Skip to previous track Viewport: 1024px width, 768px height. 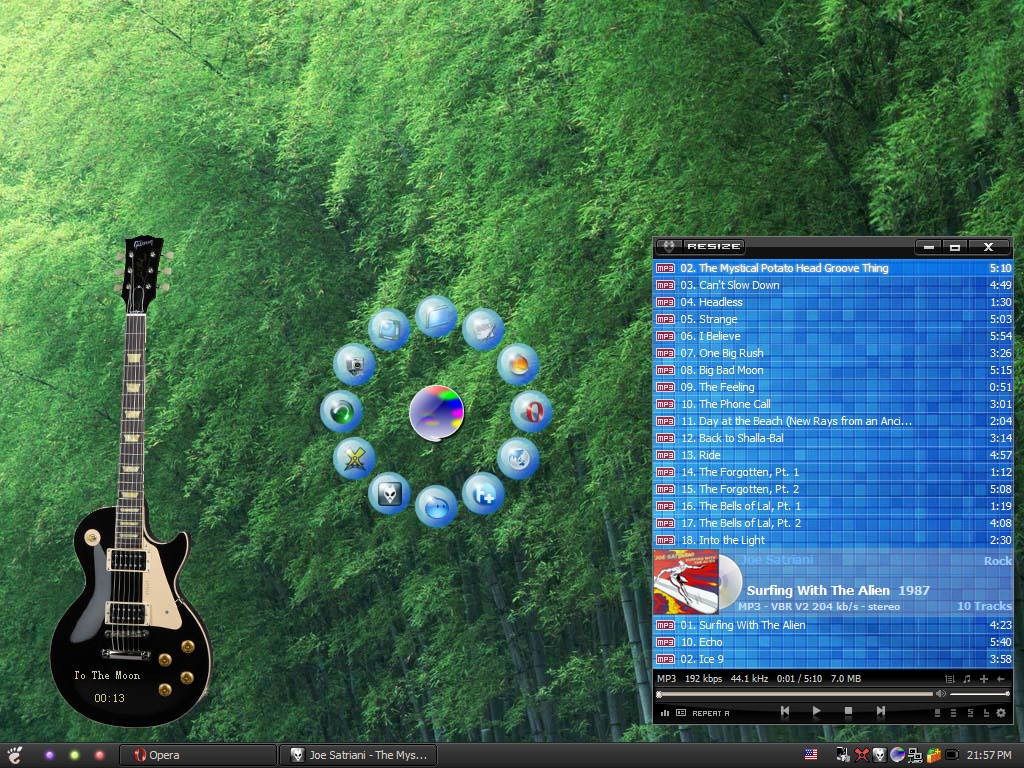click(785, 711)
